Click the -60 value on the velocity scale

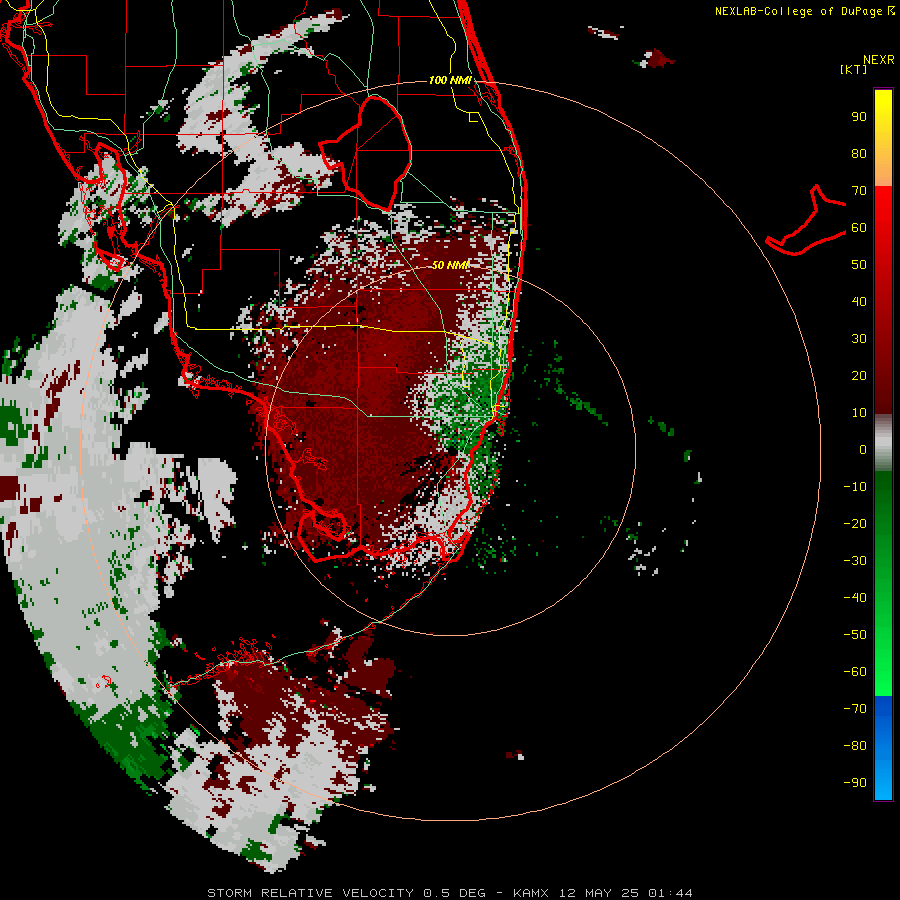[x=855, y=672]
